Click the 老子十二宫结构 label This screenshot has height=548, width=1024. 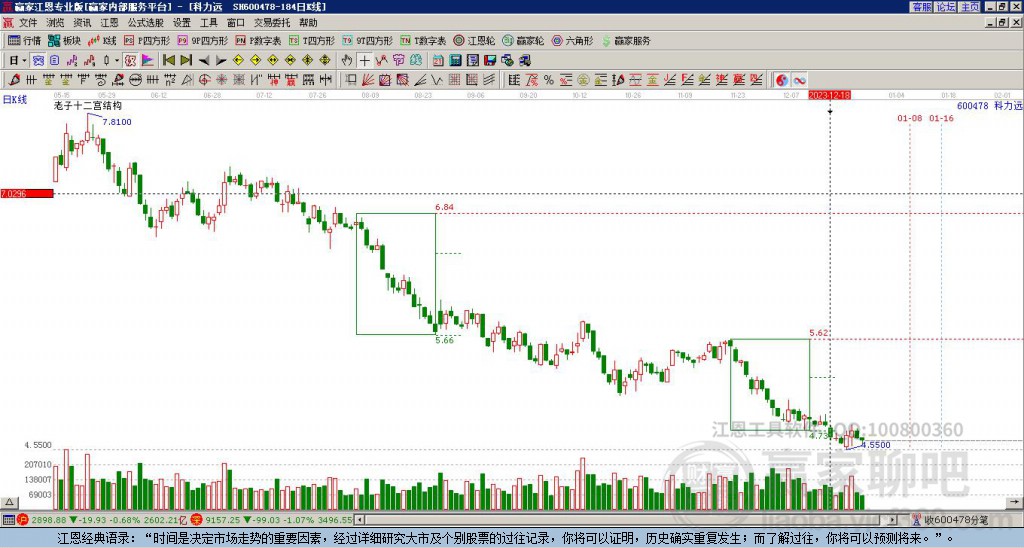point(88,106)
